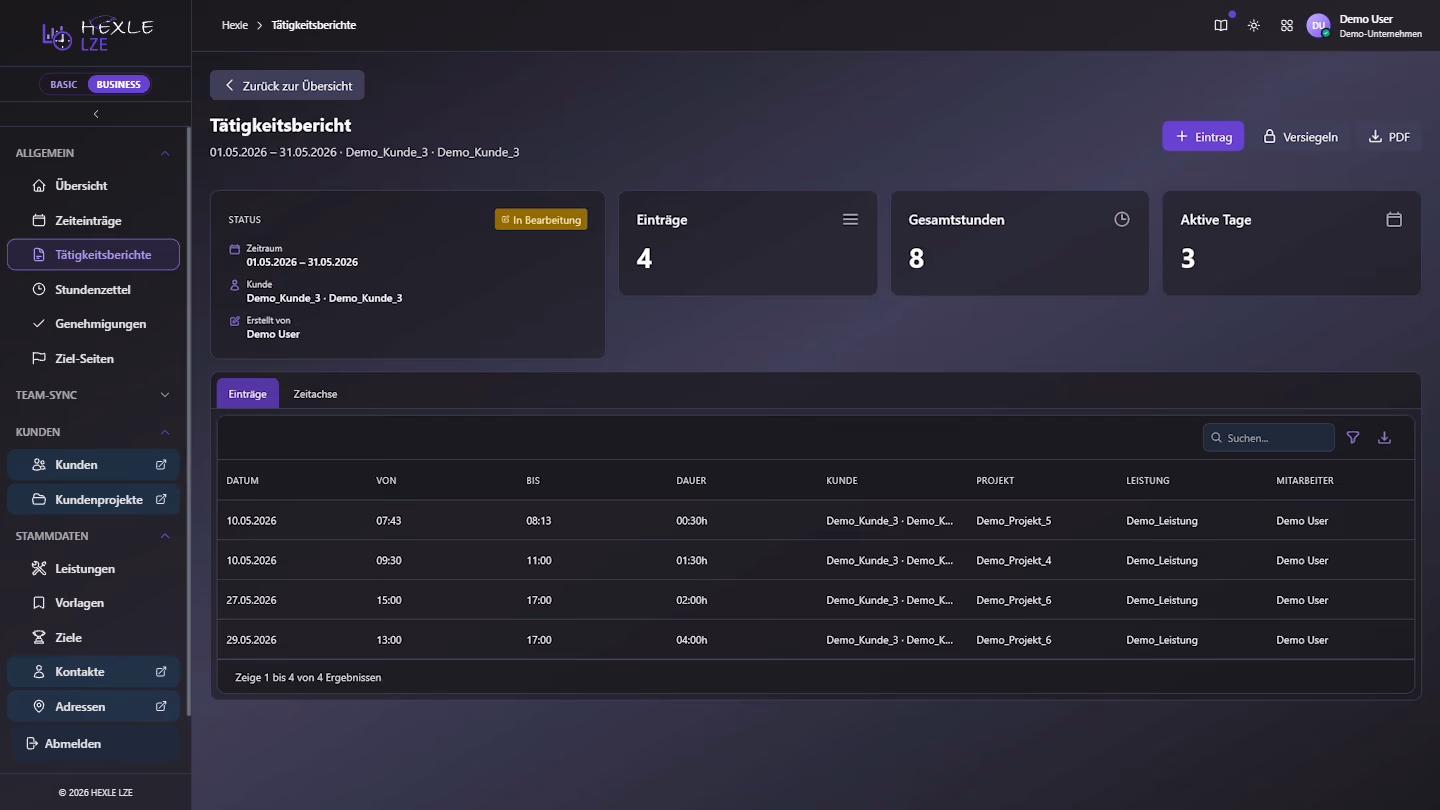Click the 07:43 start time cell
The image size is (1440, 810).
[x=389, y=521]
